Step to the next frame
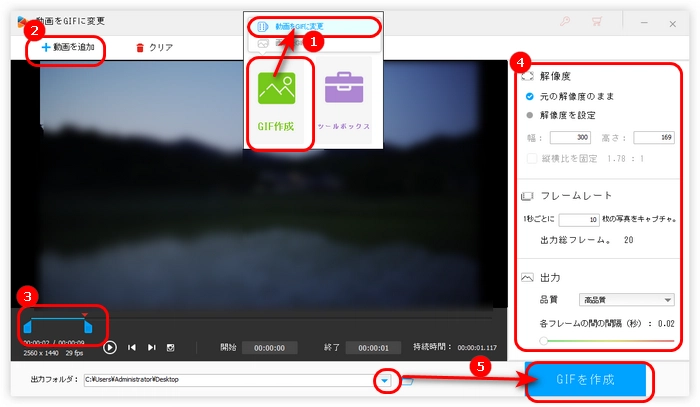The height and width of the screenshot is (407, 700). [x=152, y=347]
